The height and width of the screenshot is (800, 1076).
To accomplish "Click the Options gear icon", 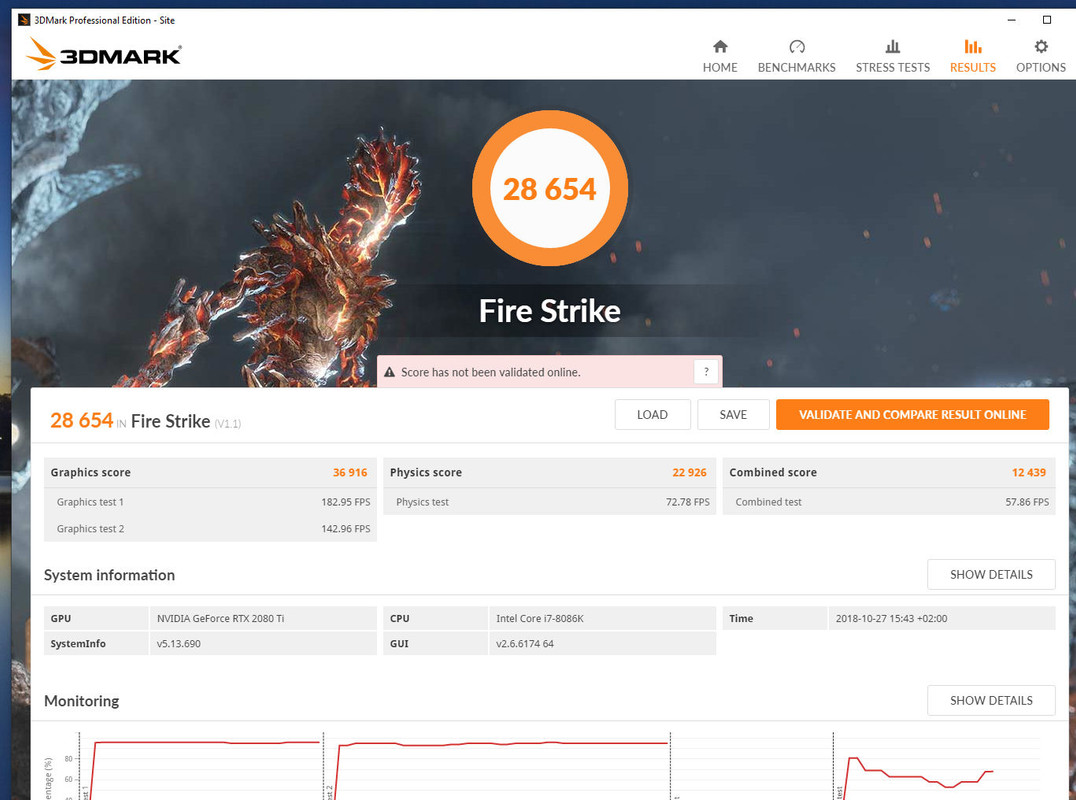I will tap(1041, 47).
